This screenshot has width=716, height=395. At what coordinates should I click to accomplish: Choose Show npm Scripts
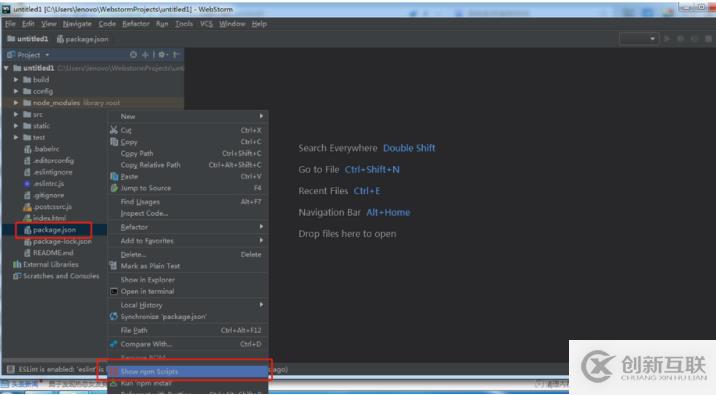(188, 372)
